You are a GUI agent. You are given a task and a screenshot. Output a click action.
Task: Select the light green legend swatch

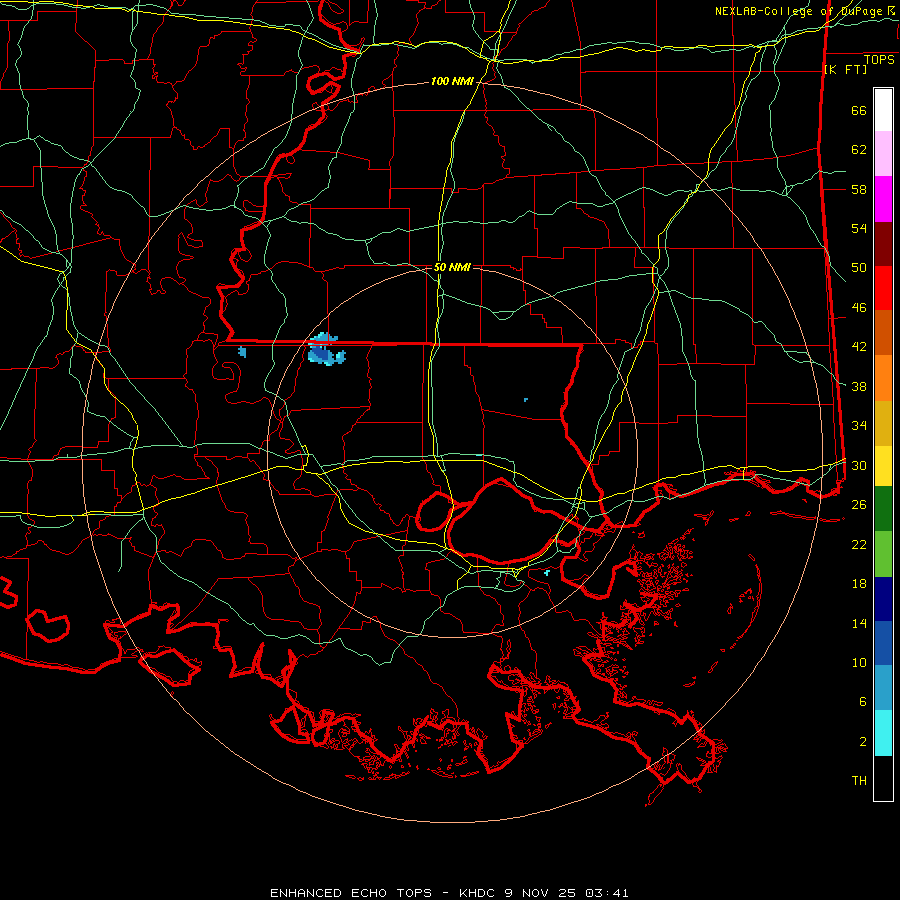[x=883, y=554]
